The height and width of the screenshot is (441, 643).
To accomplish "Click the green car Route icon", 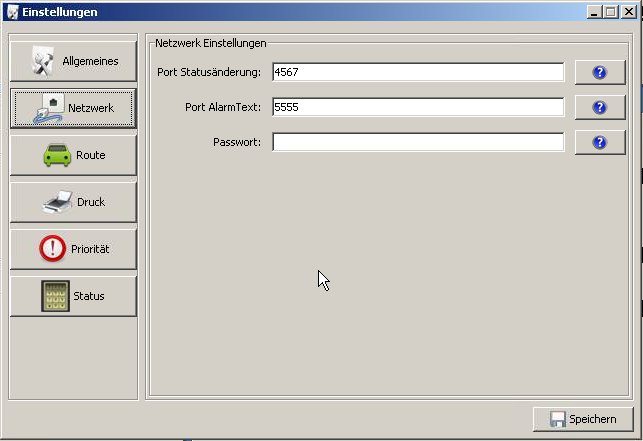I will tap(56, 155).
